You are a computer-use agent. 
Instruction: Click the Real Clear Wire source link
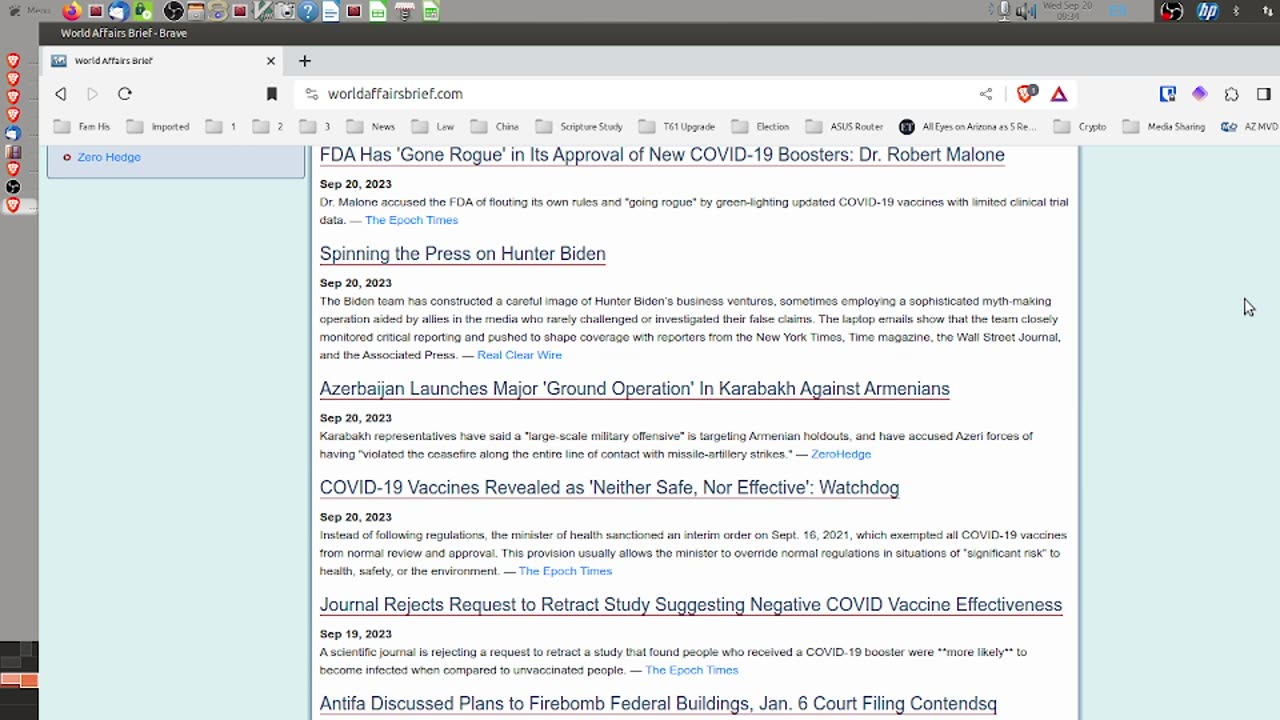click(x=519, y=355)
